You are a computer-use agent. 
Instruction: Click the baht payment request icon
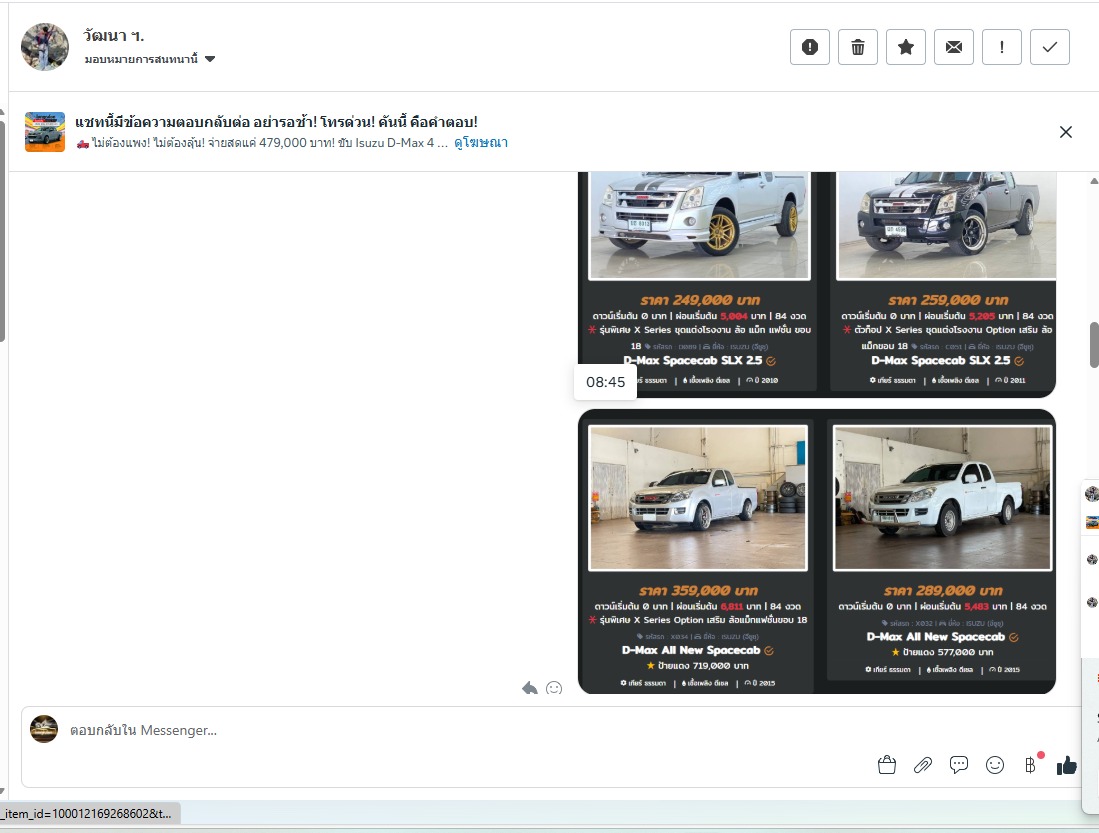(1030, 765)
